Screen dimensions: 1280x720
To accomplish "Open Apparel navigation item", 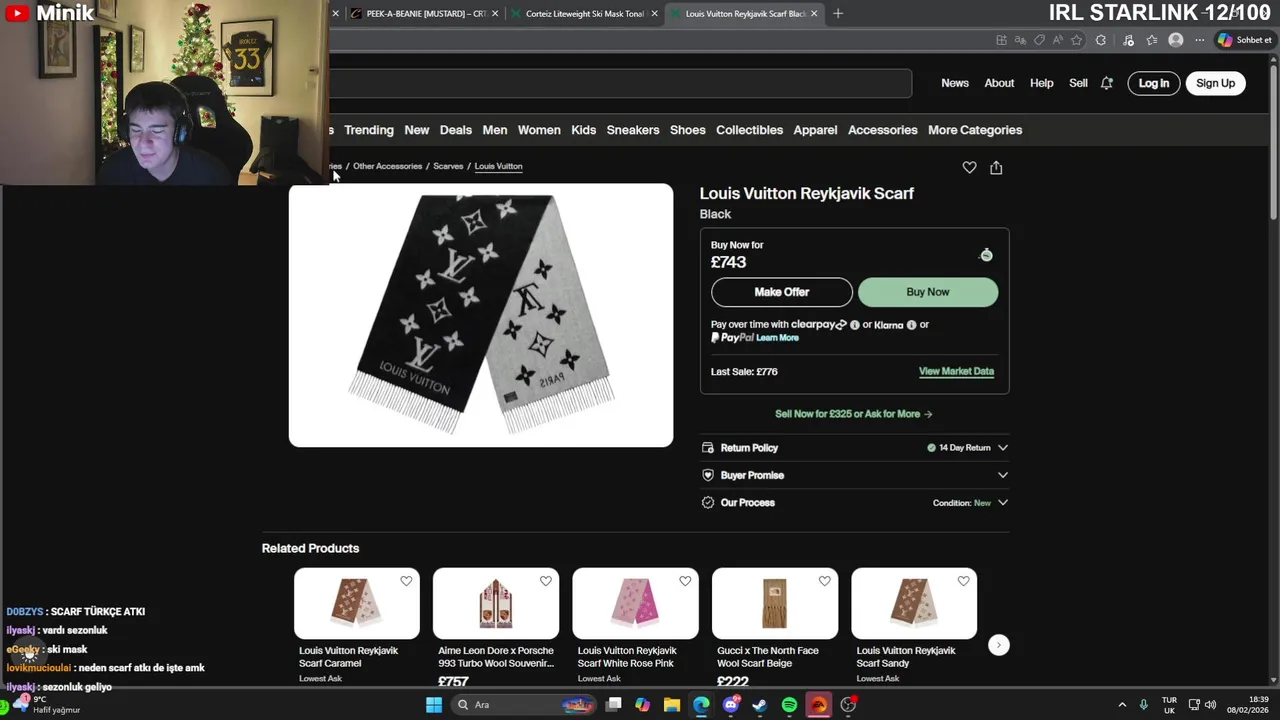I will pyautogui.click(x=815, y=130).
